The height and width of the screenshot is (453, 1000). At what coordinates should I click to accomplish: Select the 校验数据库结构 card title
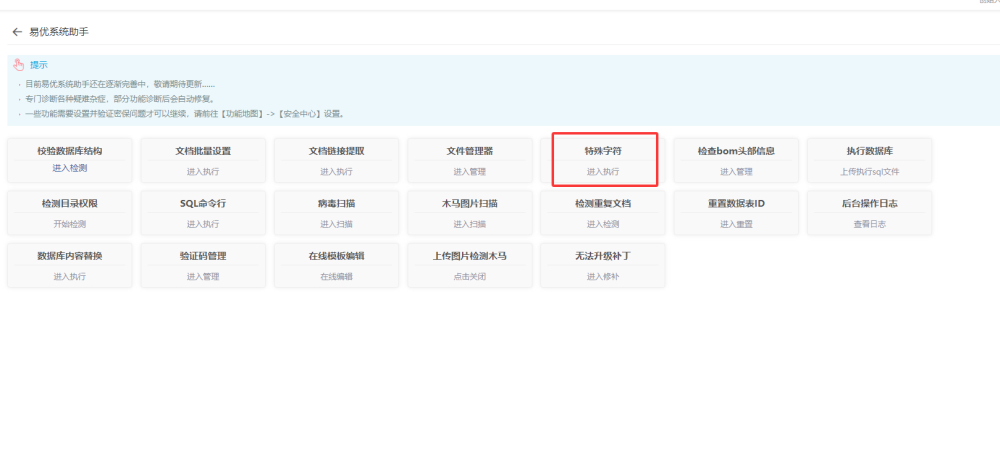pos(70,151)
